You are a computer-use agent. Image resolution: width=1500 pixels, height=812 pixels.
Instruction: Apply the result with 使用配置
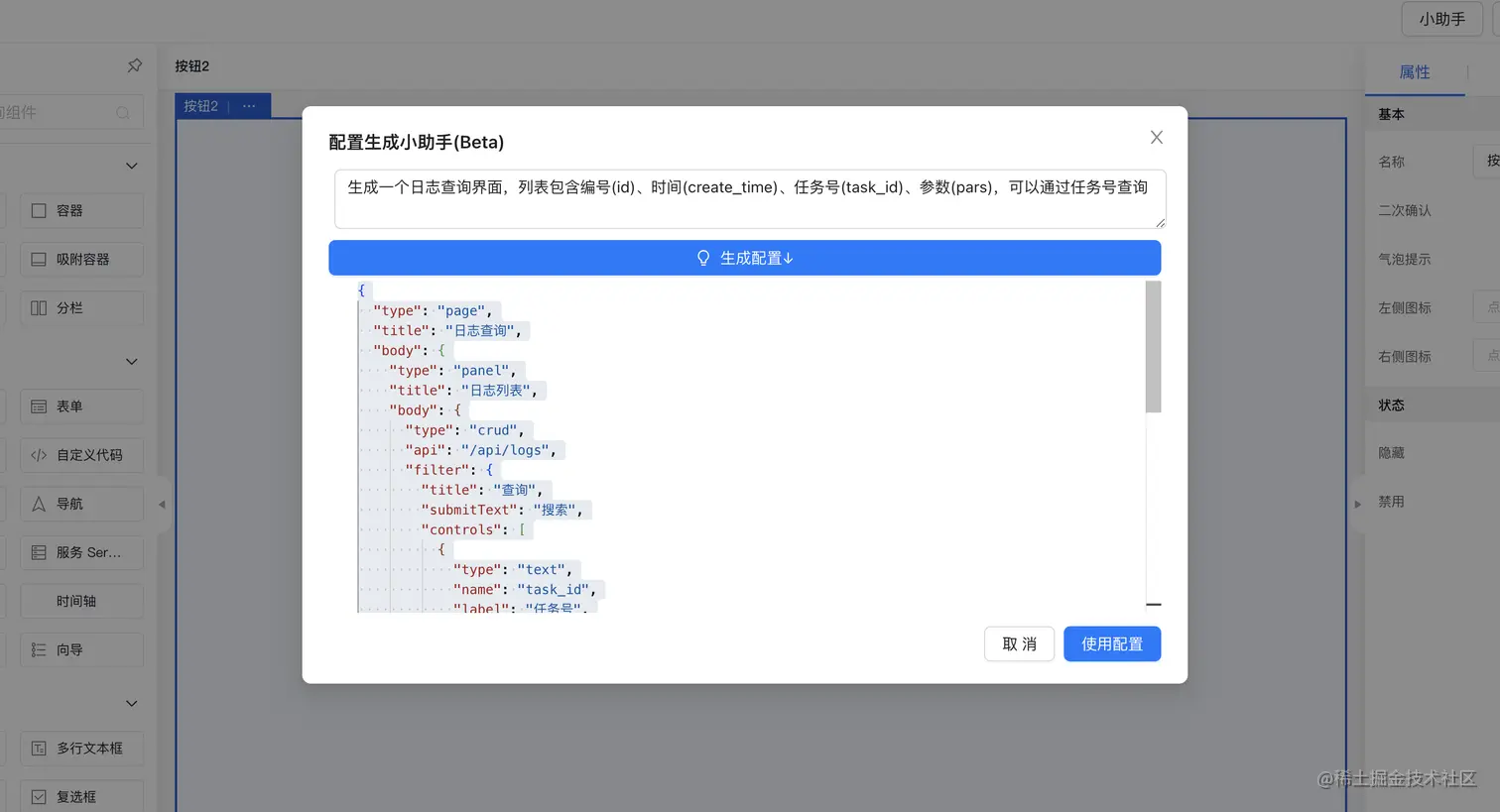pyautogui.click(x=1112, y=644)
